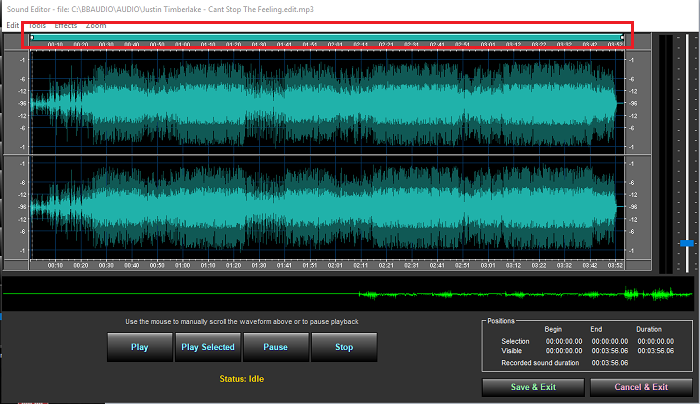Click the Cancel & Exit button

click(x=642, y=387)
